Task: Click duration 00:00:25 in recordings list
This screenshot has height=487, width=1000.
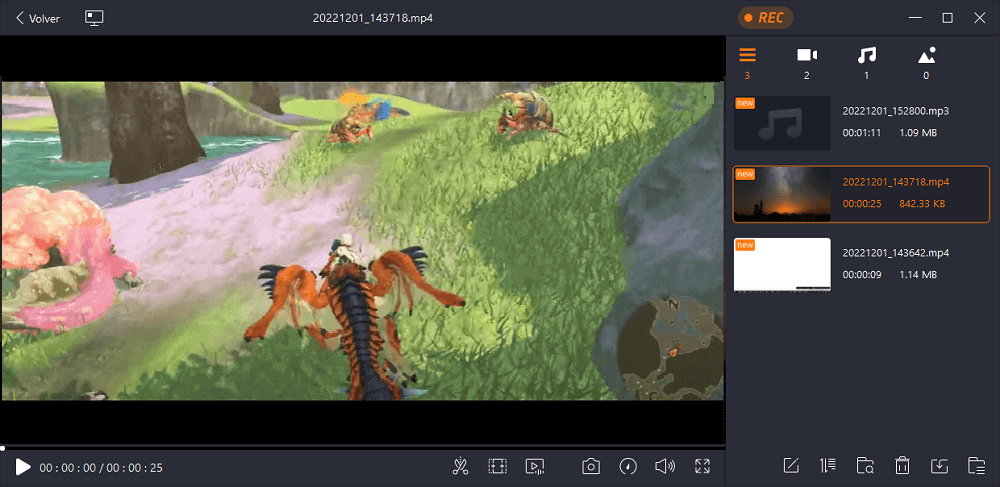Action: pyautogui.click(x=862, y=204)
